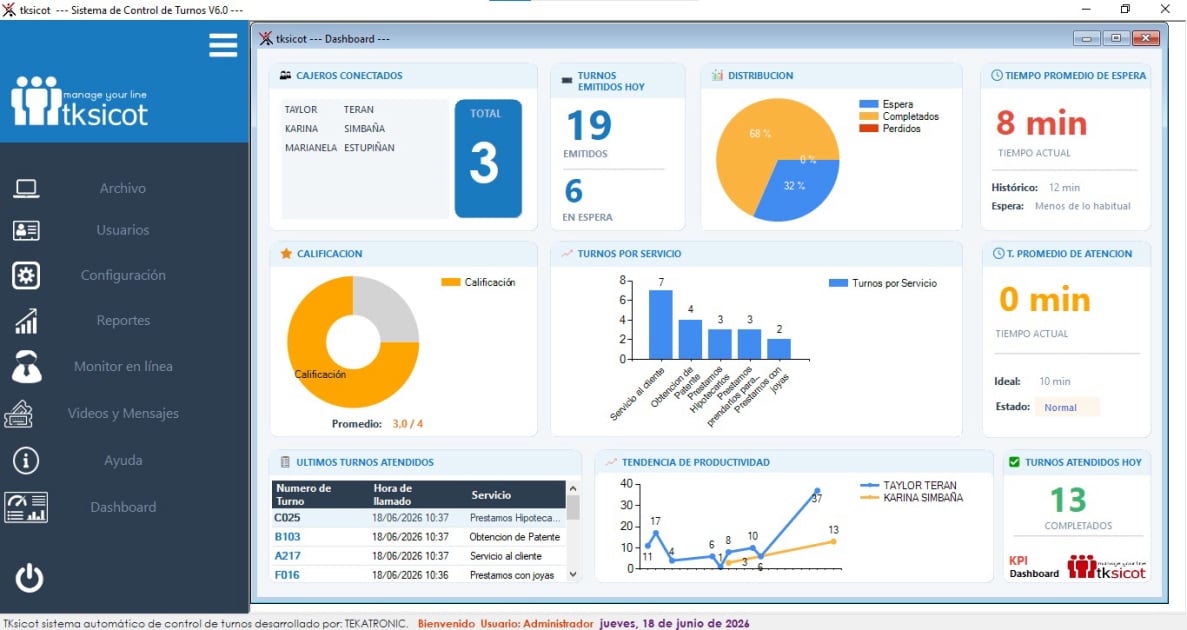Click the Configuración gear icon
The width and height of the screenshot is (1187, 630).
tap(26, 276)
